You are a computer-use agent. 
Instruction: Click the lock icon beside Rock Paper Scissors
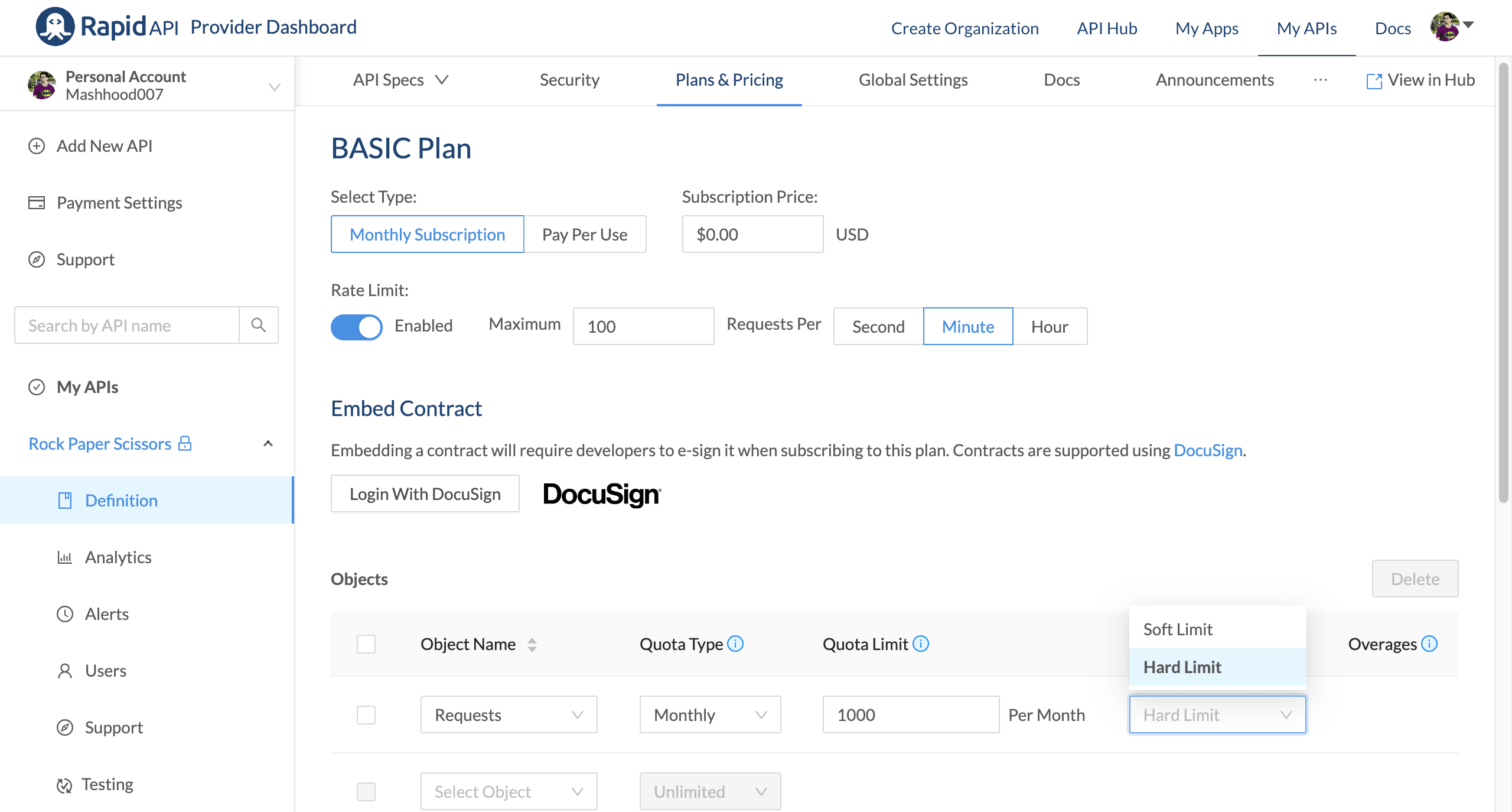pyautogui.click(x=185, y=443)
